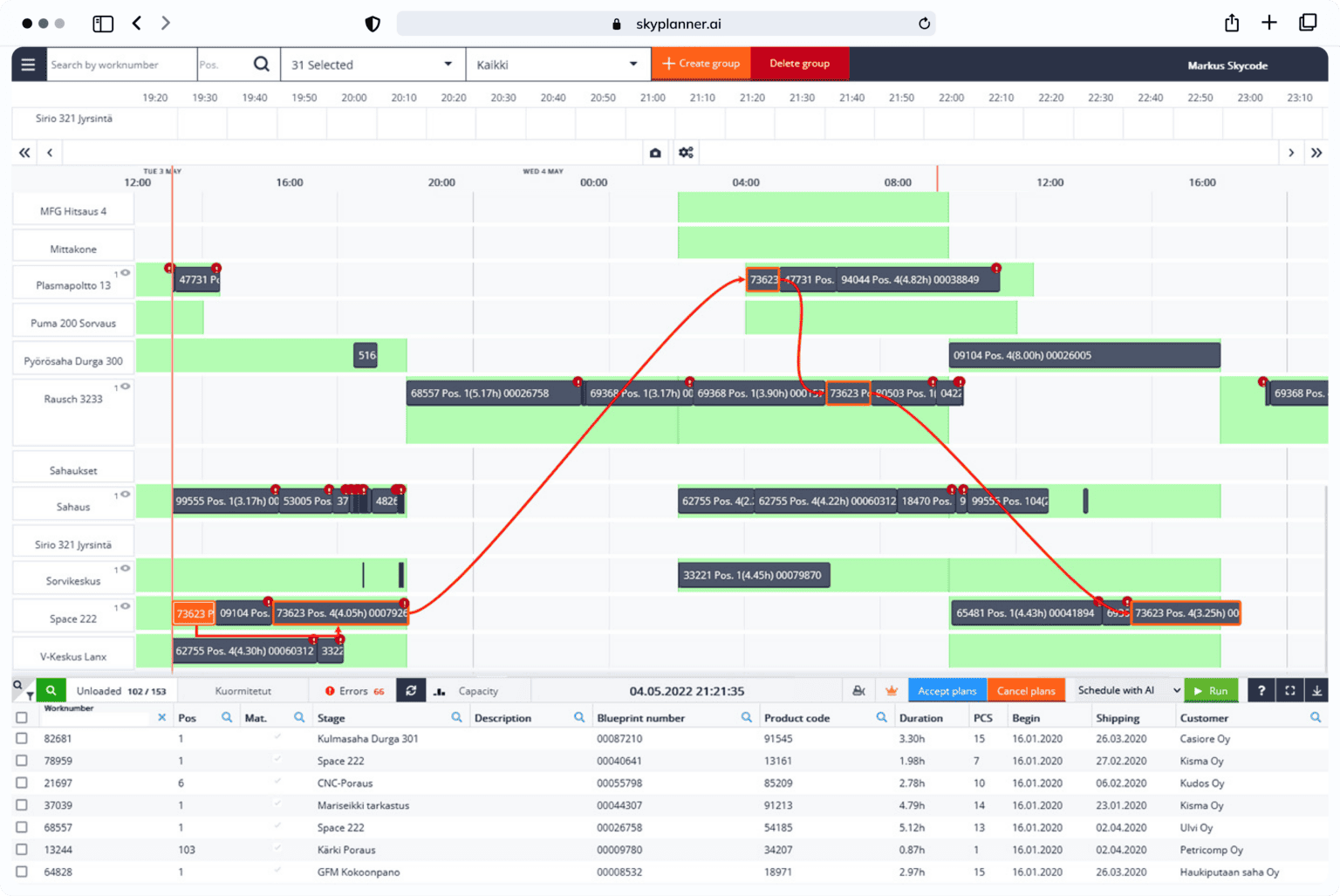Open the 31 Selected dropdown
The height and width of the screenshot is (896, 1340).
(x=373, y=64)
